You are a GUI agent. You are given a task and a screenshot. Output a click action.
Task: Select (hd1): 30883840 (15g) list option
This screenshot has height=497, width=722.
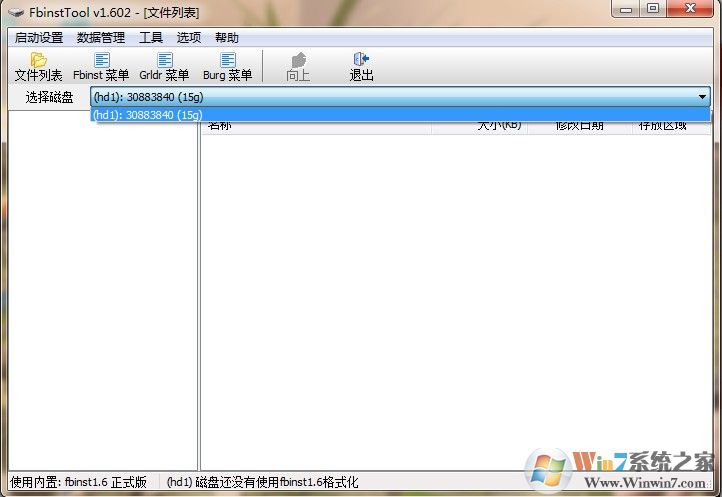[400, 115]
